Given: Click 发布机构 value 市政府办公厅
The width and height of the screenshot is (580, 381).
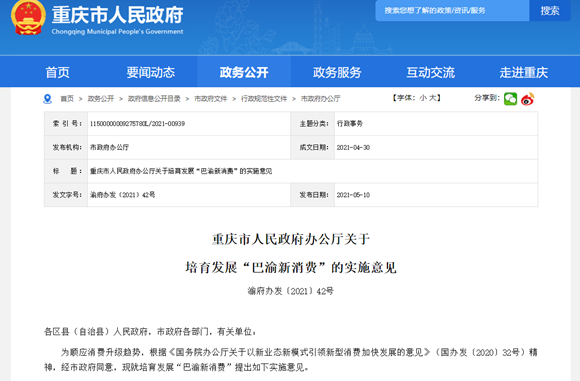Looking at the screenshot, I should point(109,147).
